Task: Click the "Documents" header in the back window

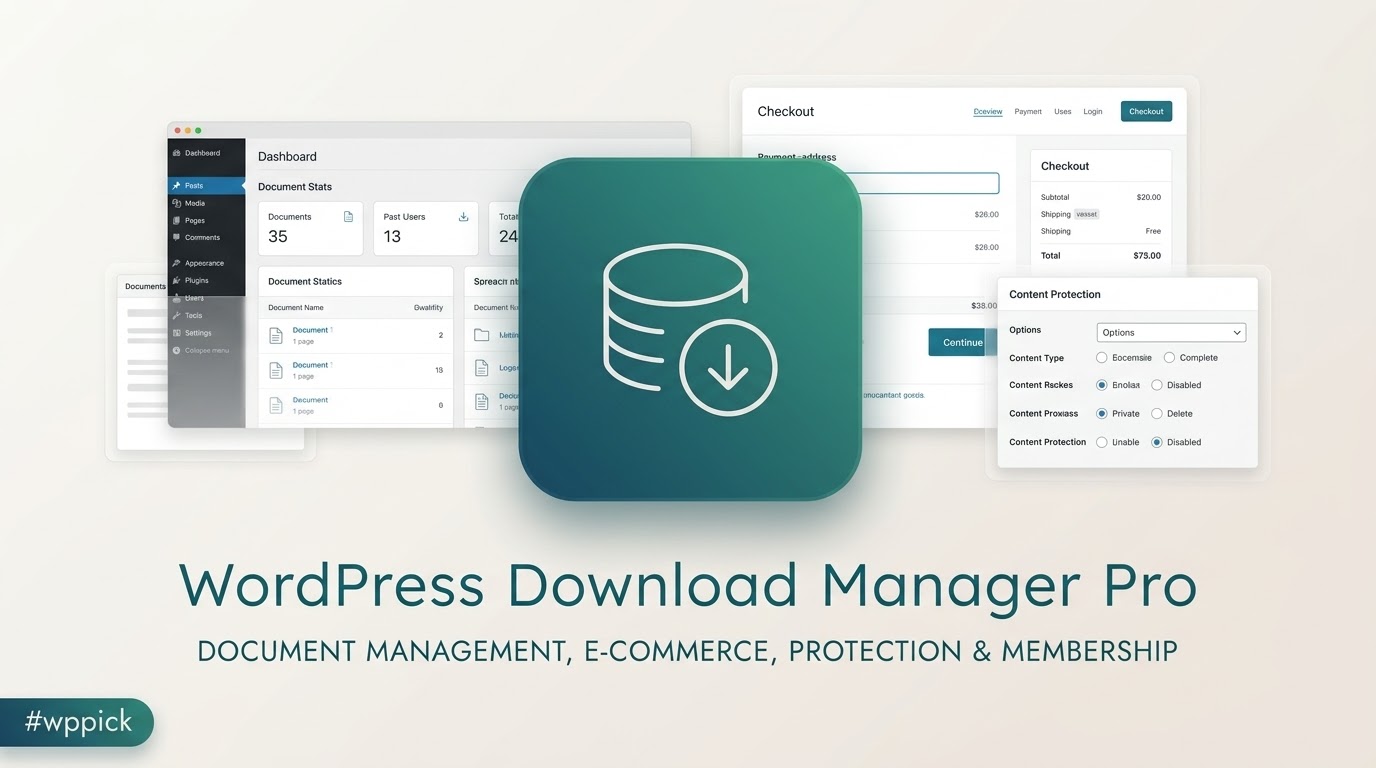Action: tap(145, 286)
